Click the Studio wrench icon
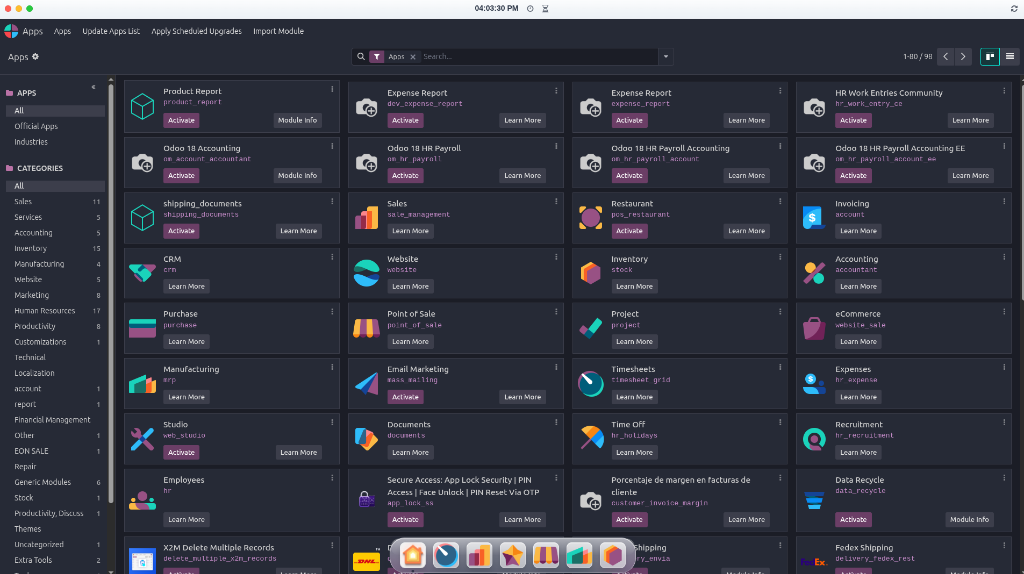This screenshot has width=1024, height=574. tap(142, 439)
